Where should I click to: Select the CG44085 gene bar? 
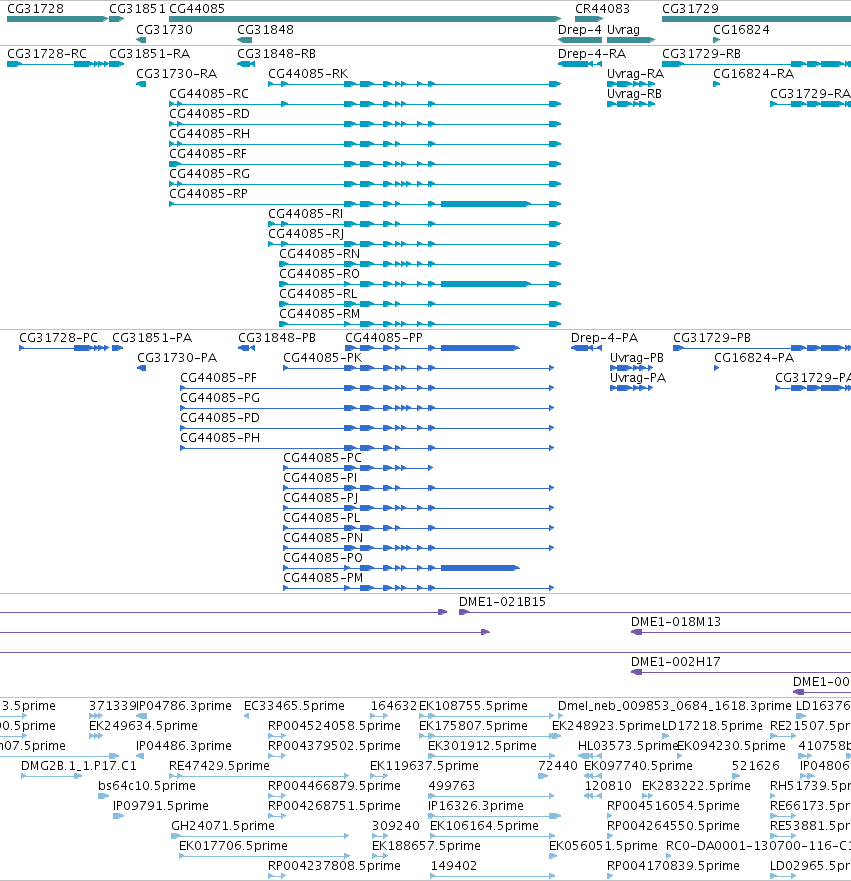(x=365, y=19)
